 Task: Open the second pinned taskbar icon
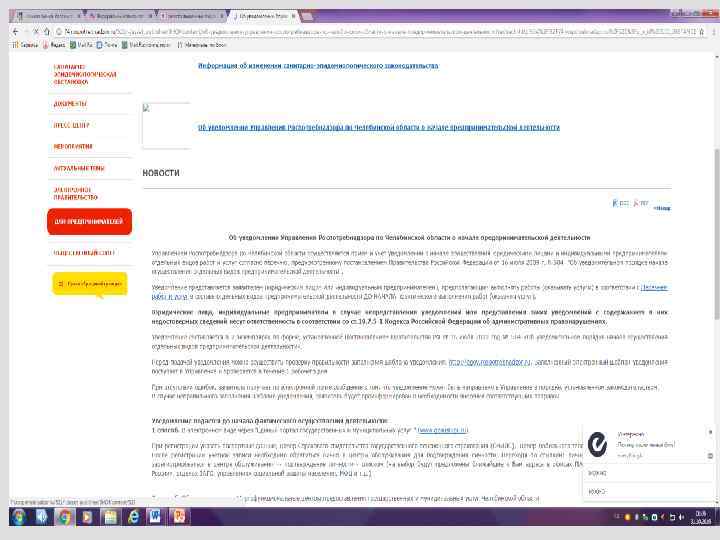click(x=42, y=517)
